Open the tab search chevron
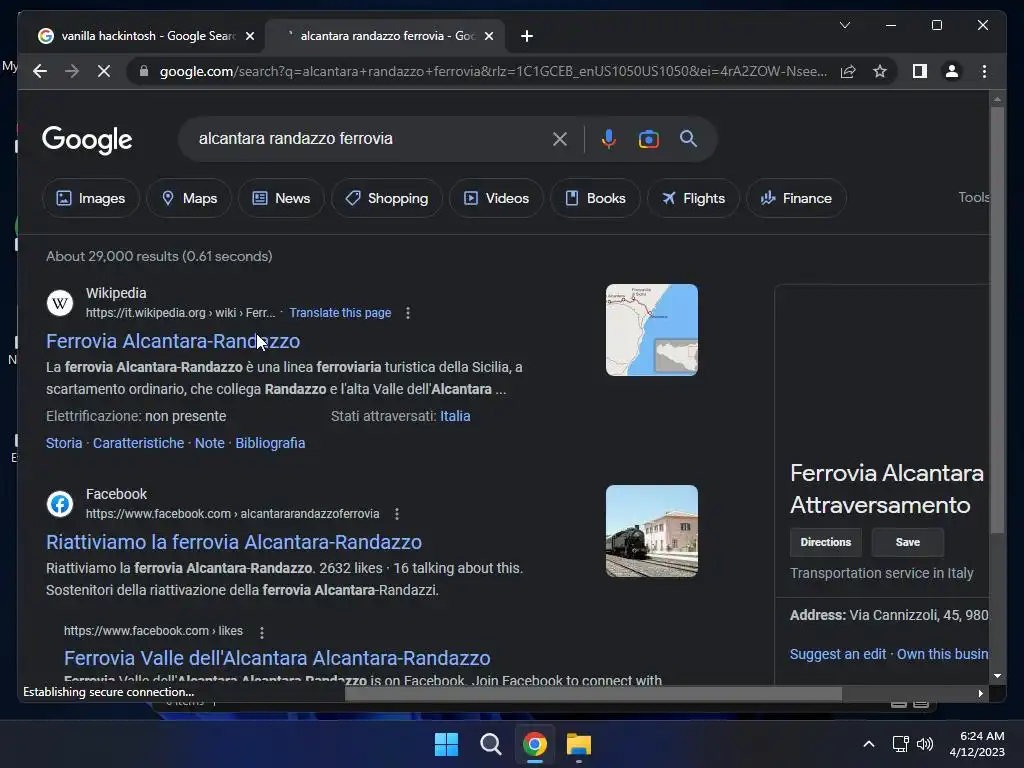This screenshot has height=768, width=1024. click(844, 25)
